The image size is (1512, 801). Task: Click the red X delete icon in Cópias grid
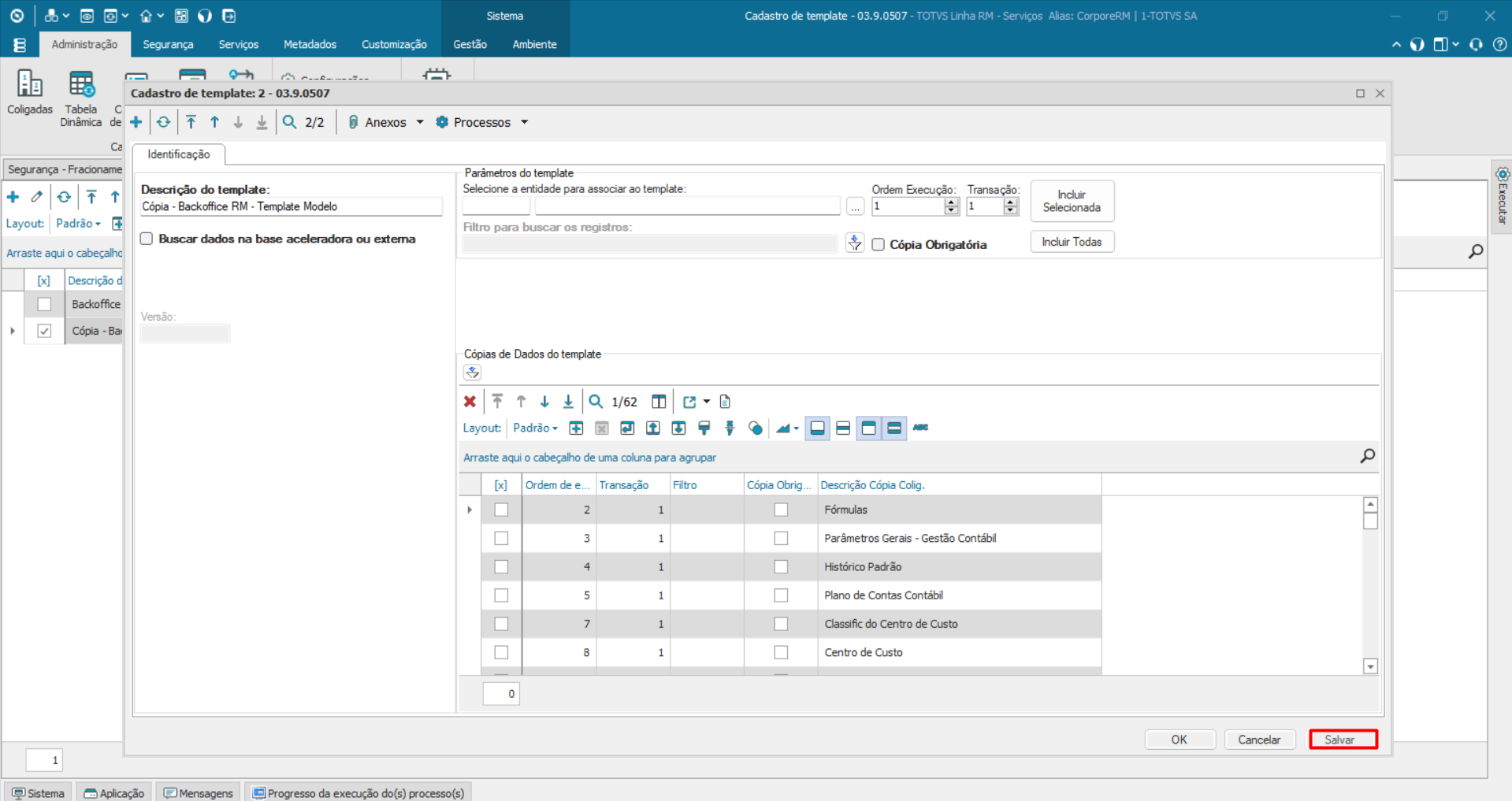coord(470,402)
